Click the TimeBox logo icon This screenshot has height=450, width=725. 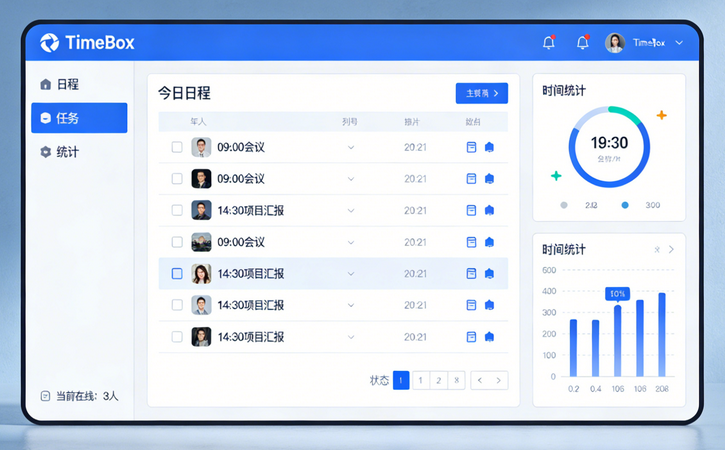[x=49, y=42]
